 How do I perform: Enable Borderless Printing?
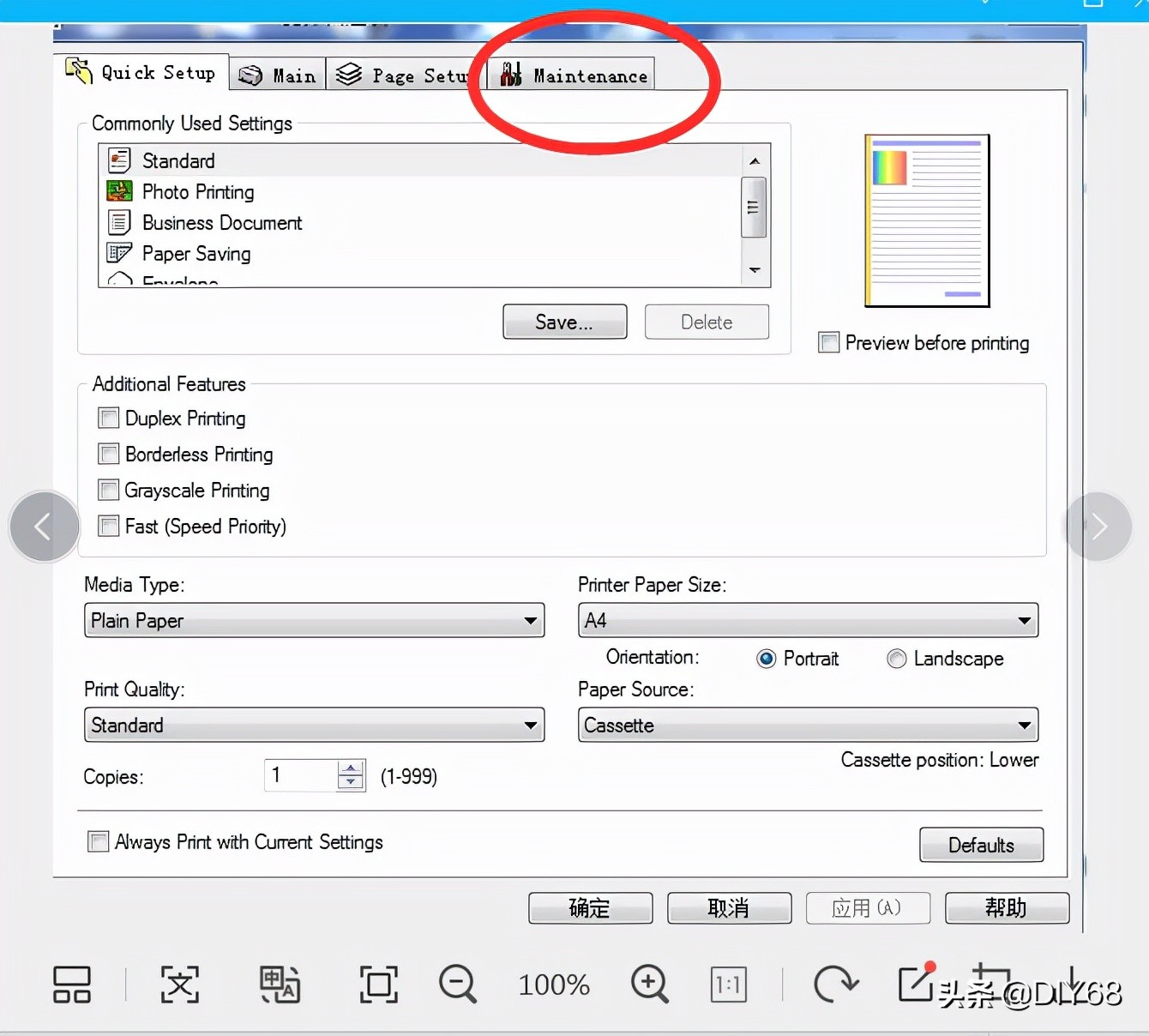coord(109,455)
